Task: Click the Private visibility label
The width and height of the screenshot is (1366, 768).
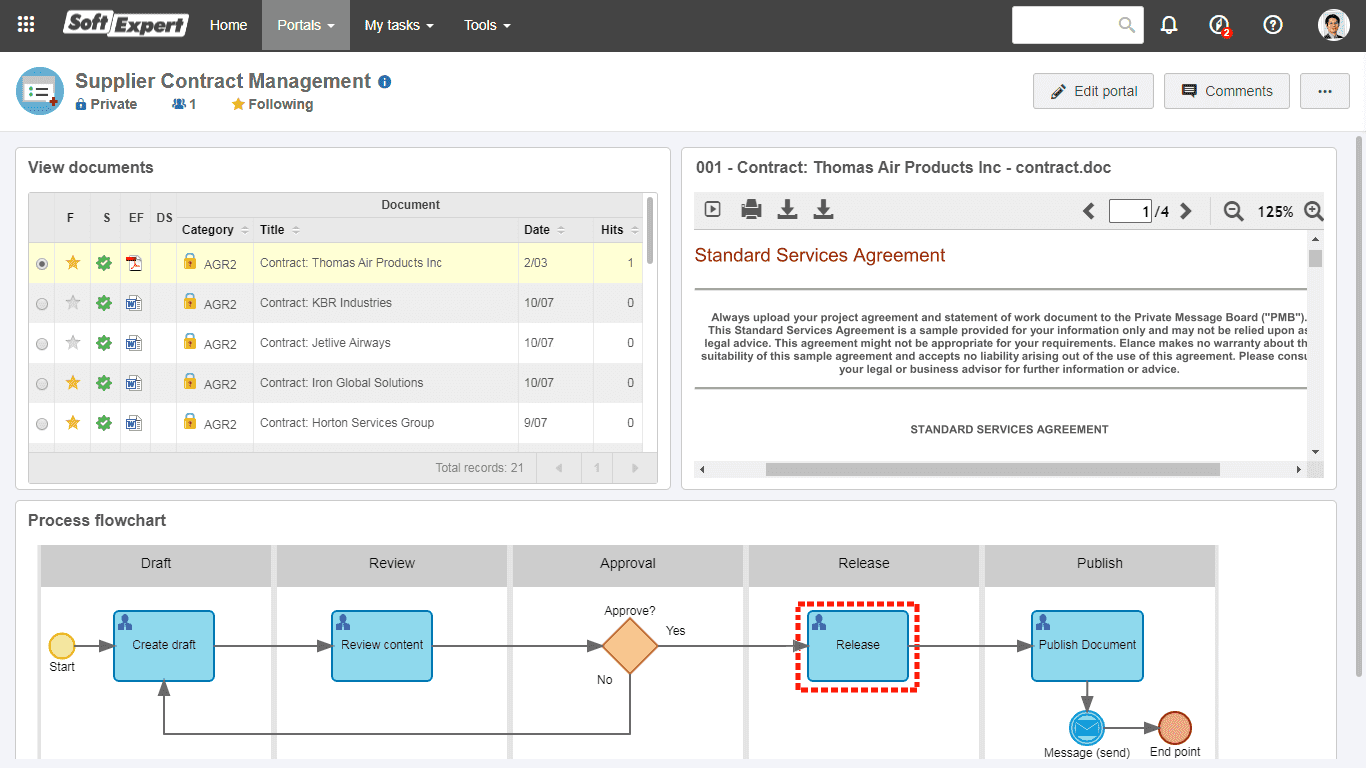Action: coord(106,104)
